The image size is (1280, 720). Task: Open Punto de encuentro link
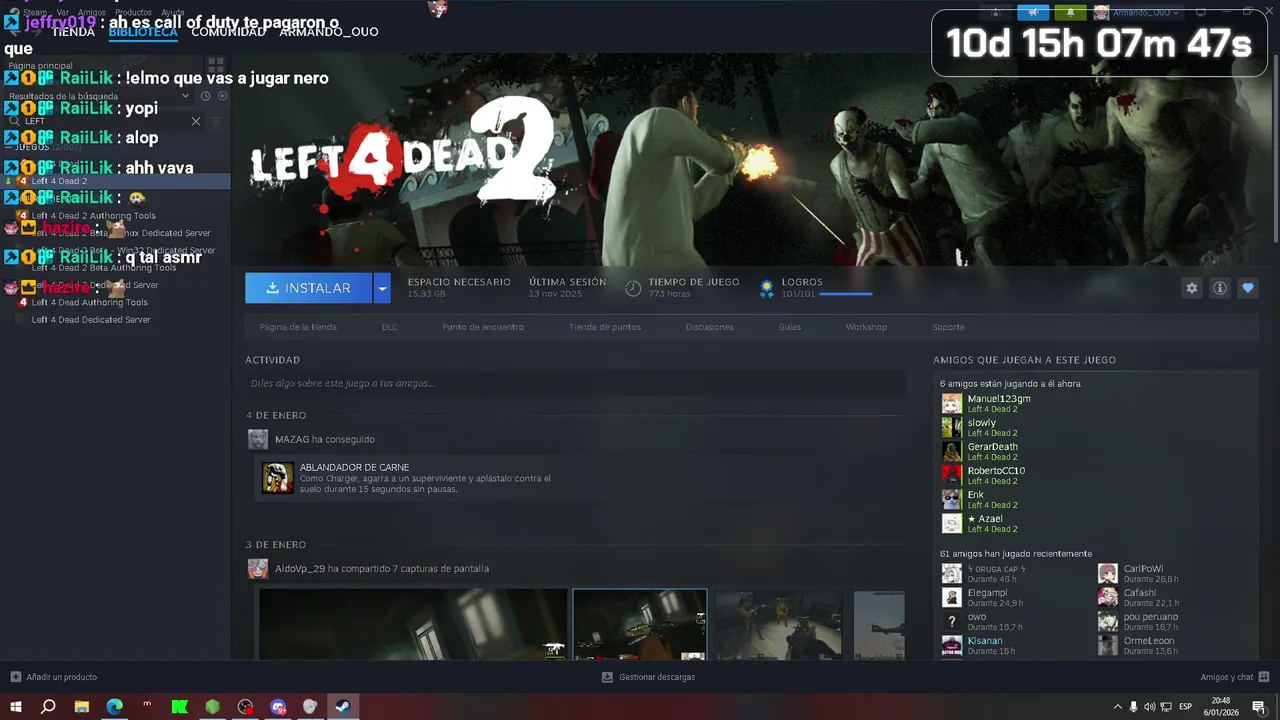tap(483, 327)
